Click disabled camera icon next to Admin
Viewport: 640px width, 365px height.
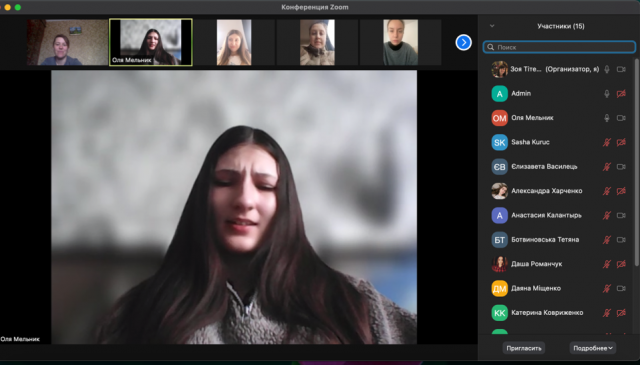point(621,94)
